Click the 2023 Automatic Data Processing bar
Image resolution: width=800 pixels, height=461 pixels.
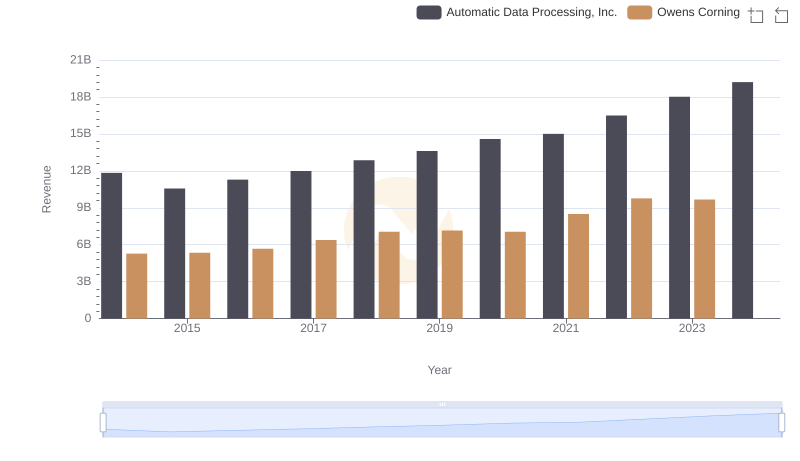(x=679, y=208)
